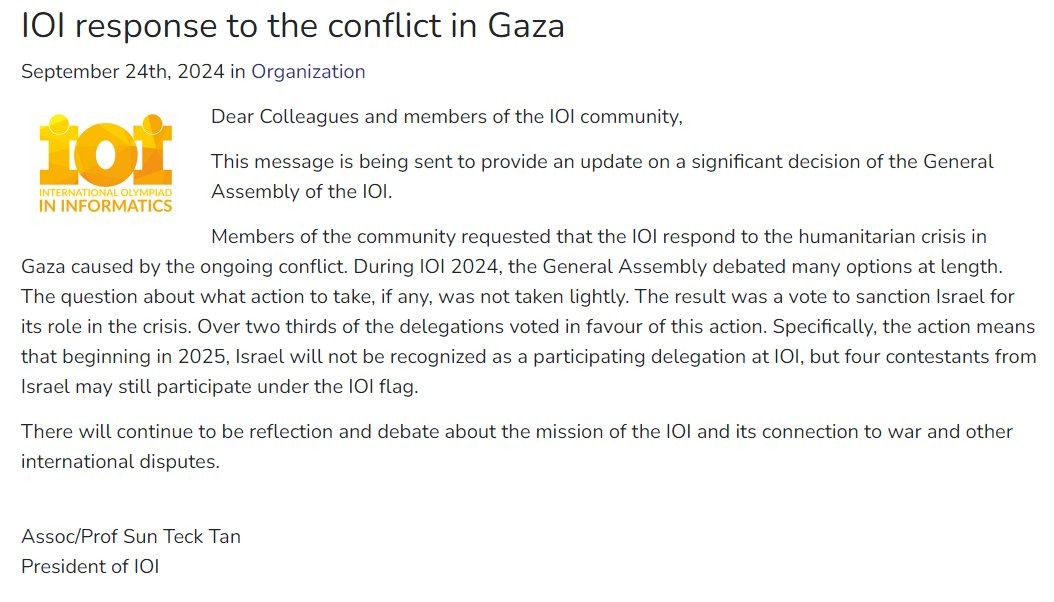Screen dimensions: 1054x602
Task: Click the paragraph mentioning General Assembly decision
Action: [x=602, y=177]
